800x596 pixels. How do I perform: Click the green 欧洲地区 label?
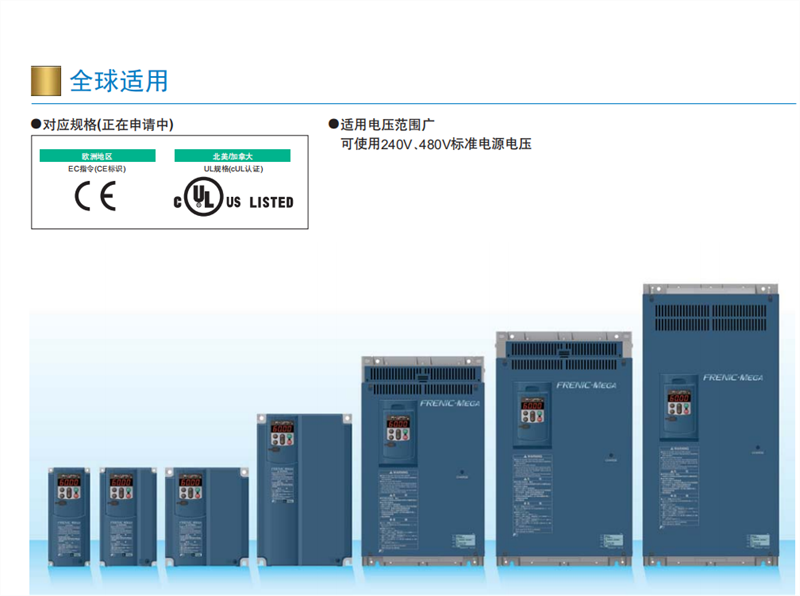(x=97, y=156)
